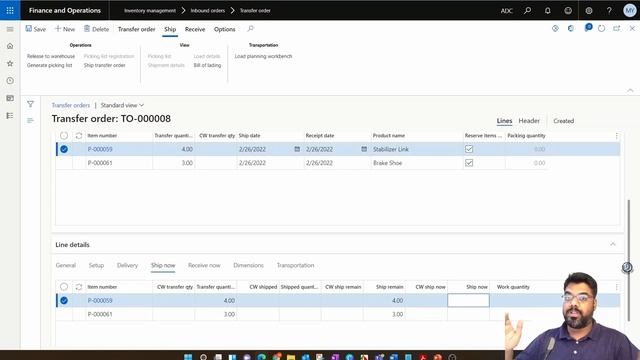The image size is (640, 360).
Task: Toggle Reserve items for Stabilizer Link
Action: pyautogui.click(x=469, y=149)
